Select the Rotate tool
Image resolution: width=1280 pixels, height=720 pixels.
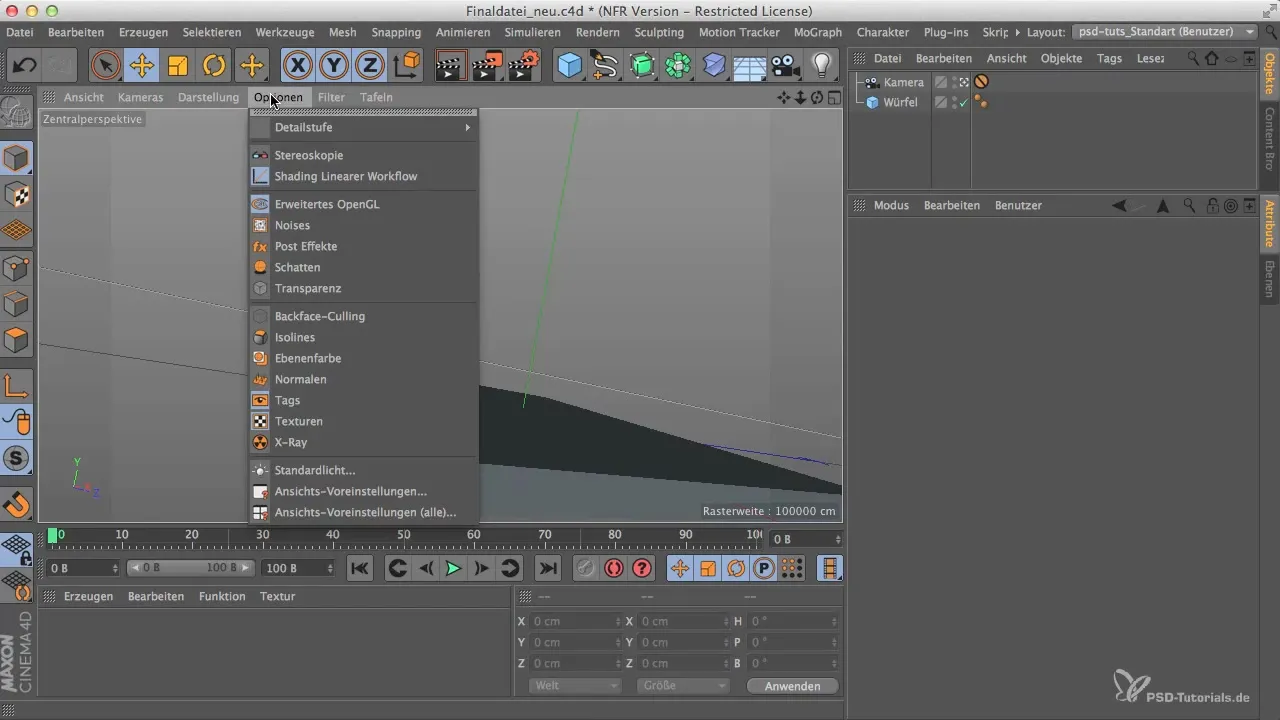[214, 66]
